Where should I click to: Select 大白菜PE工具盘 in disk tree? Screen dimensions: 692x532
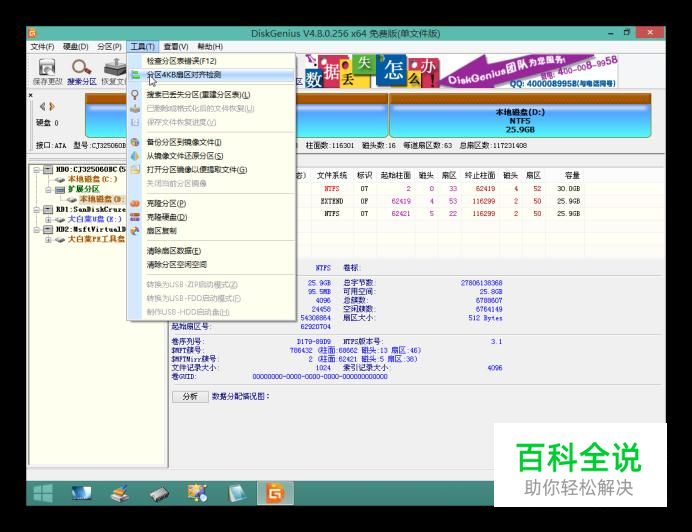pyautogui.click(x=96, y=240)
